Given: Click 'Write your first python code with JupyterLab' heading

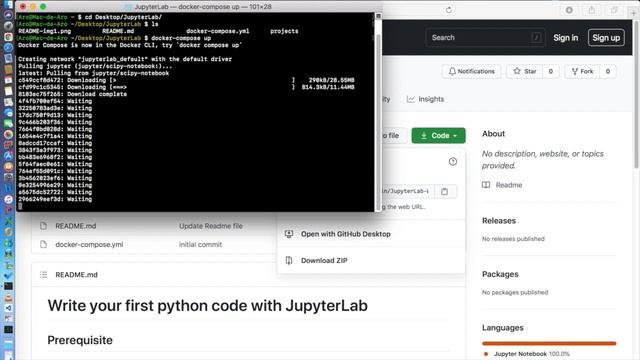Looking at the screenshot, I should click(x=207, y=306).
